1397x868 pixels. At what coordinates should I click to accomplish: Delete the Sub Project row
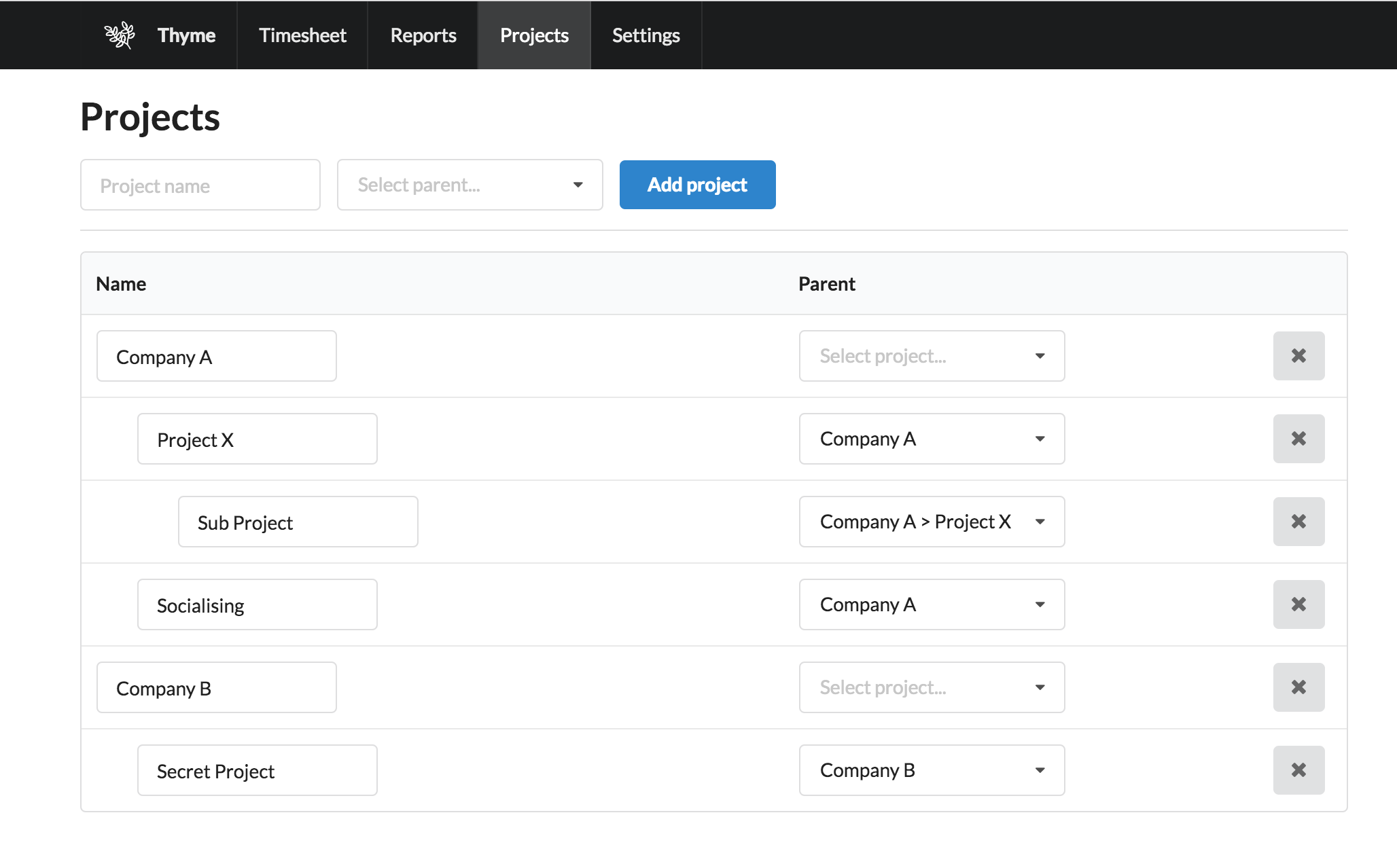pyautogui.click(x=1298, y=522)
